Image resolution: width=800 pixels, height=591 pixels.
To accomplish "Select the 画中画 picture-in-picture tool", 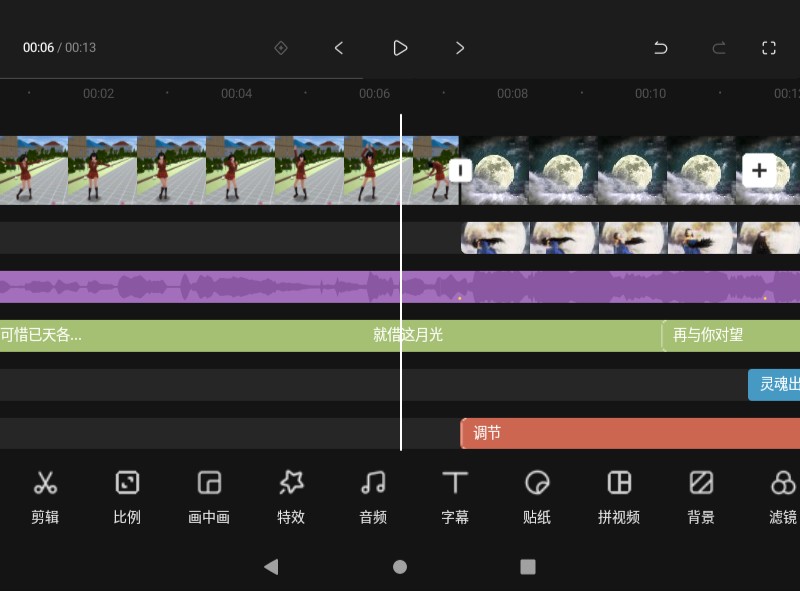I will tap(209, 497).
